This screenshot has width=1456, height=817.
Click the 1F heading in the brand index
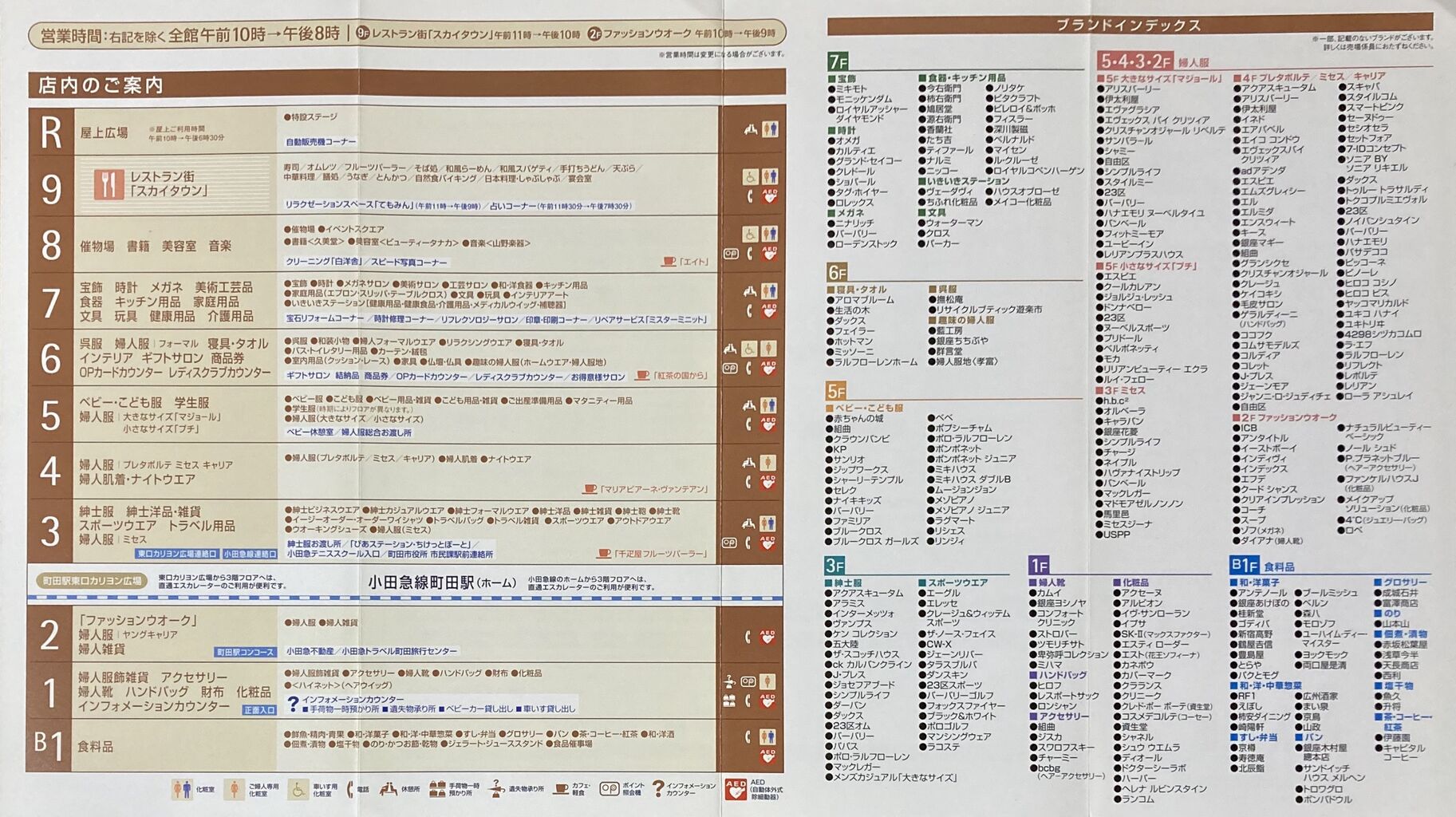click(1039, 566)
